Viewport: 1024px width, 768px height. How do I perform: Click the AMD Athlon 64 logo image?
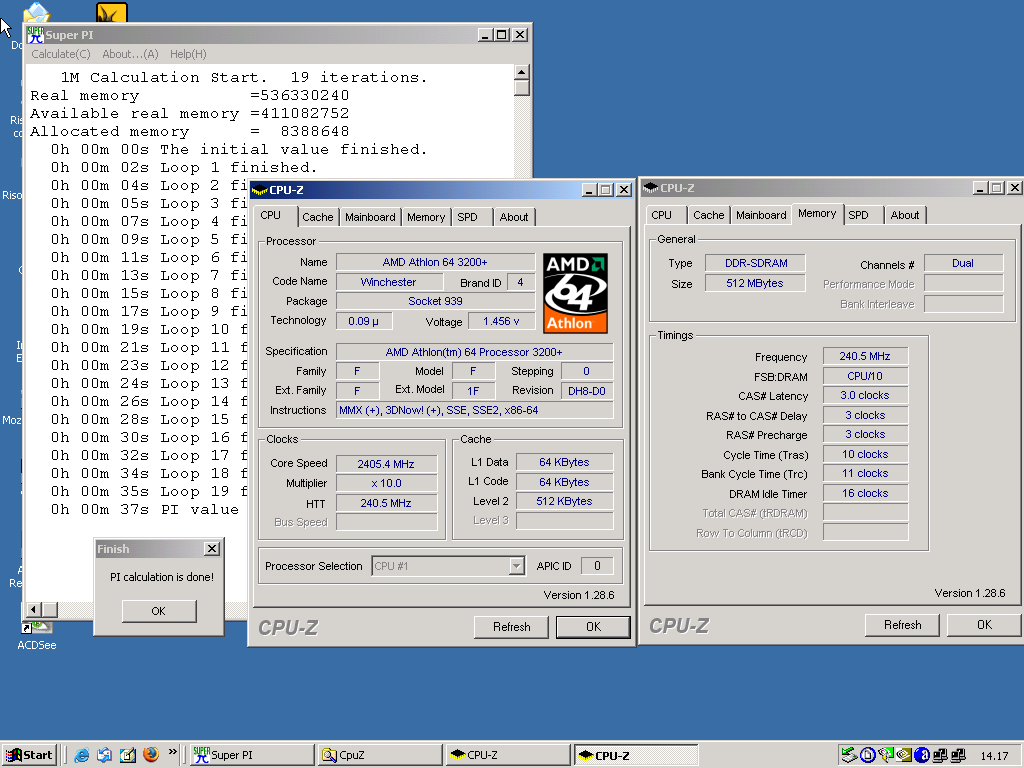pyautogui.click(x=575, y=293)
